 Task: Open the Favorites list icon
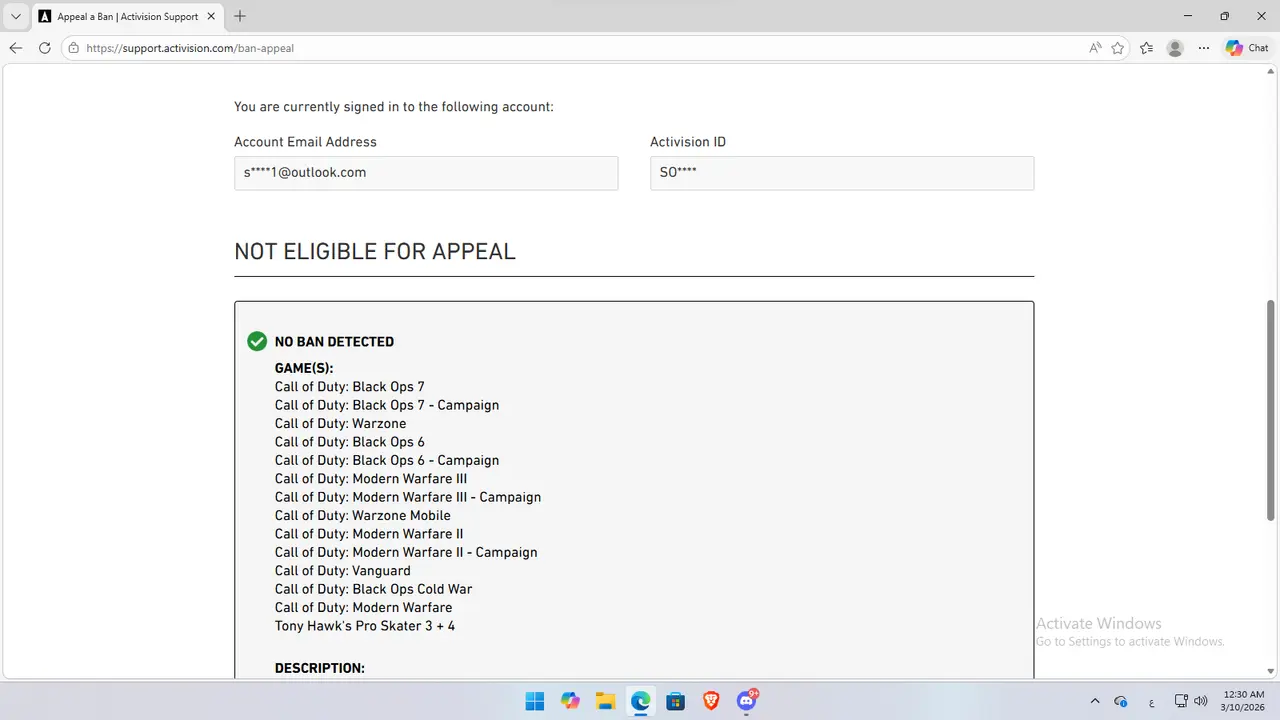[1146, 48]
